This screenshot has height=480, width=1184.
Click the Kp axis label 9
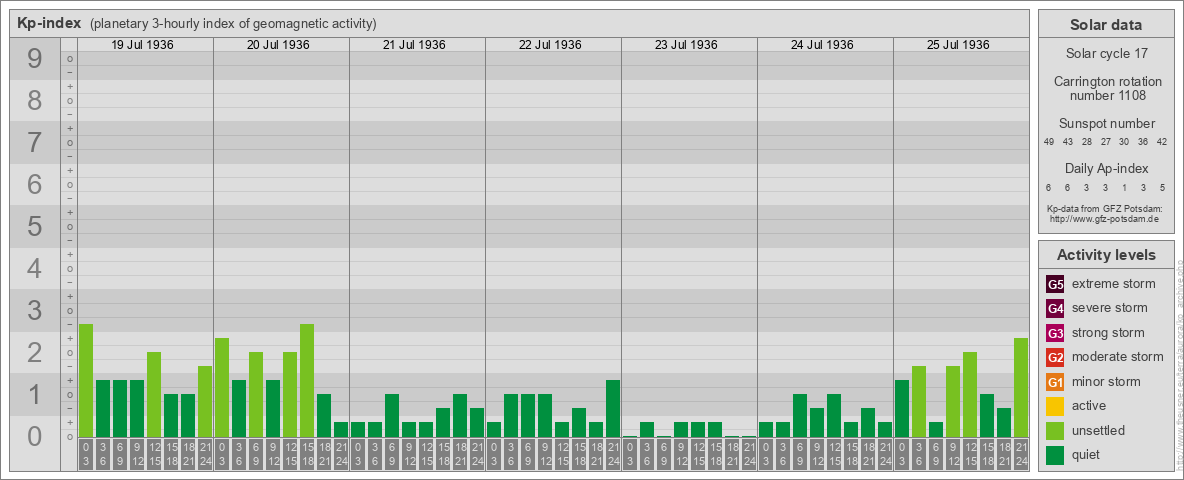pos(34,59)
